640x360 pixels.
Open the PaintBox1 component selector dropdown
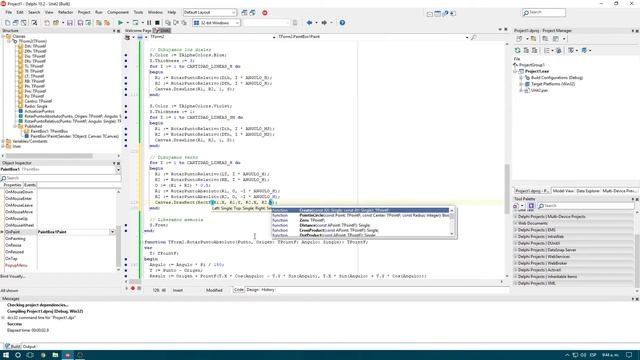(118, 169)
